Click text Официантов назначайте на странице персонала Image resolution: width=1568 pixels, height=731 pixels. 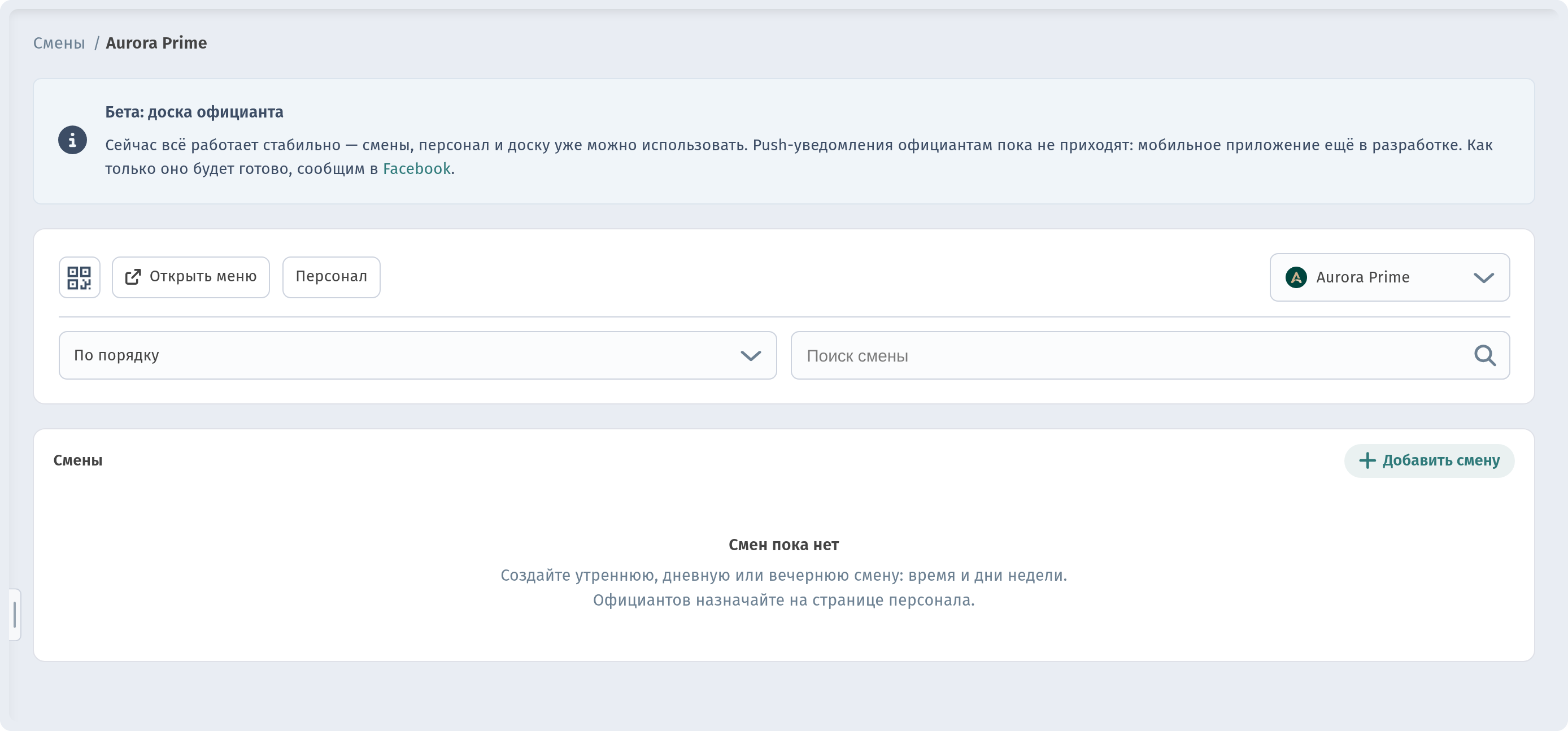pos(783,600)
